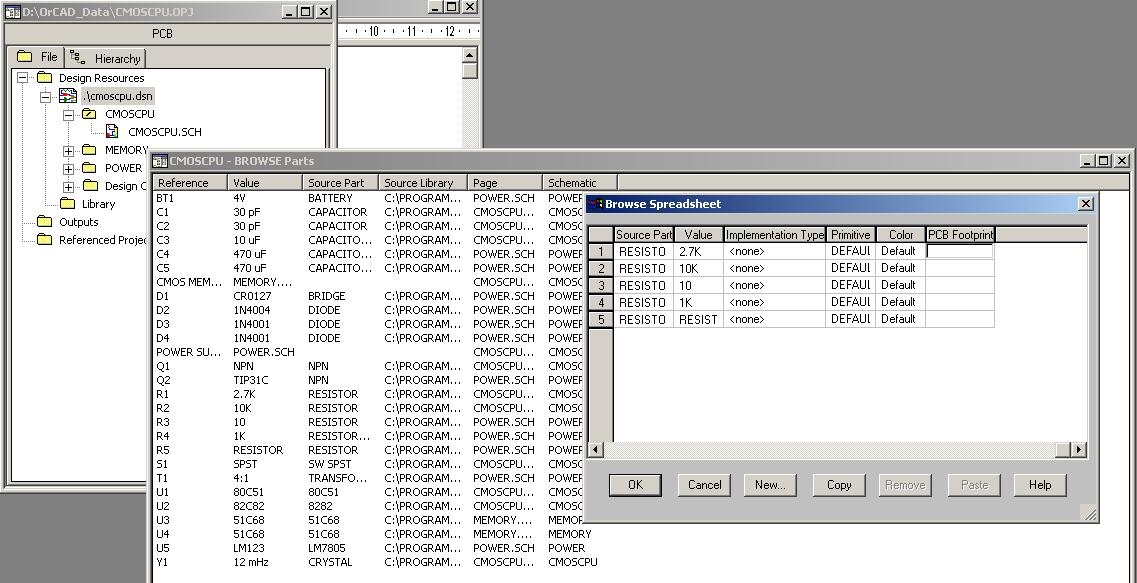Click scroll up arrow in schematic window

coord(470,55)
